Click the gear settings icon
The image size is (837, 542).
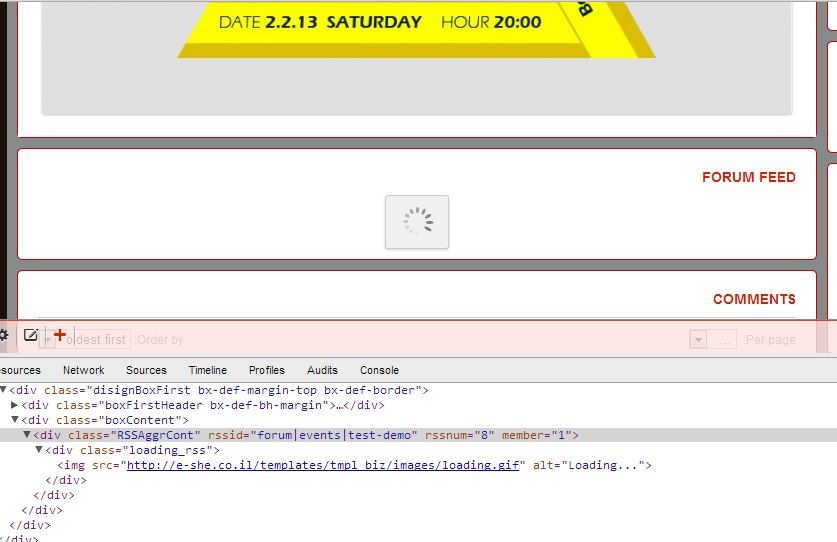4,335
